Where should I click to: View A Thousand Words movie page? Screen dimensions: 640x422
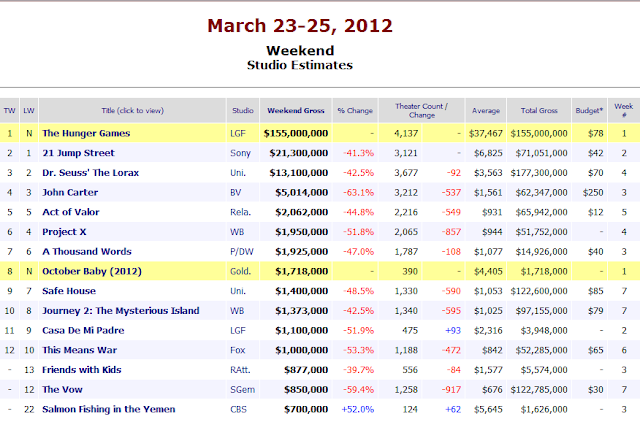[x=87, y=251]
